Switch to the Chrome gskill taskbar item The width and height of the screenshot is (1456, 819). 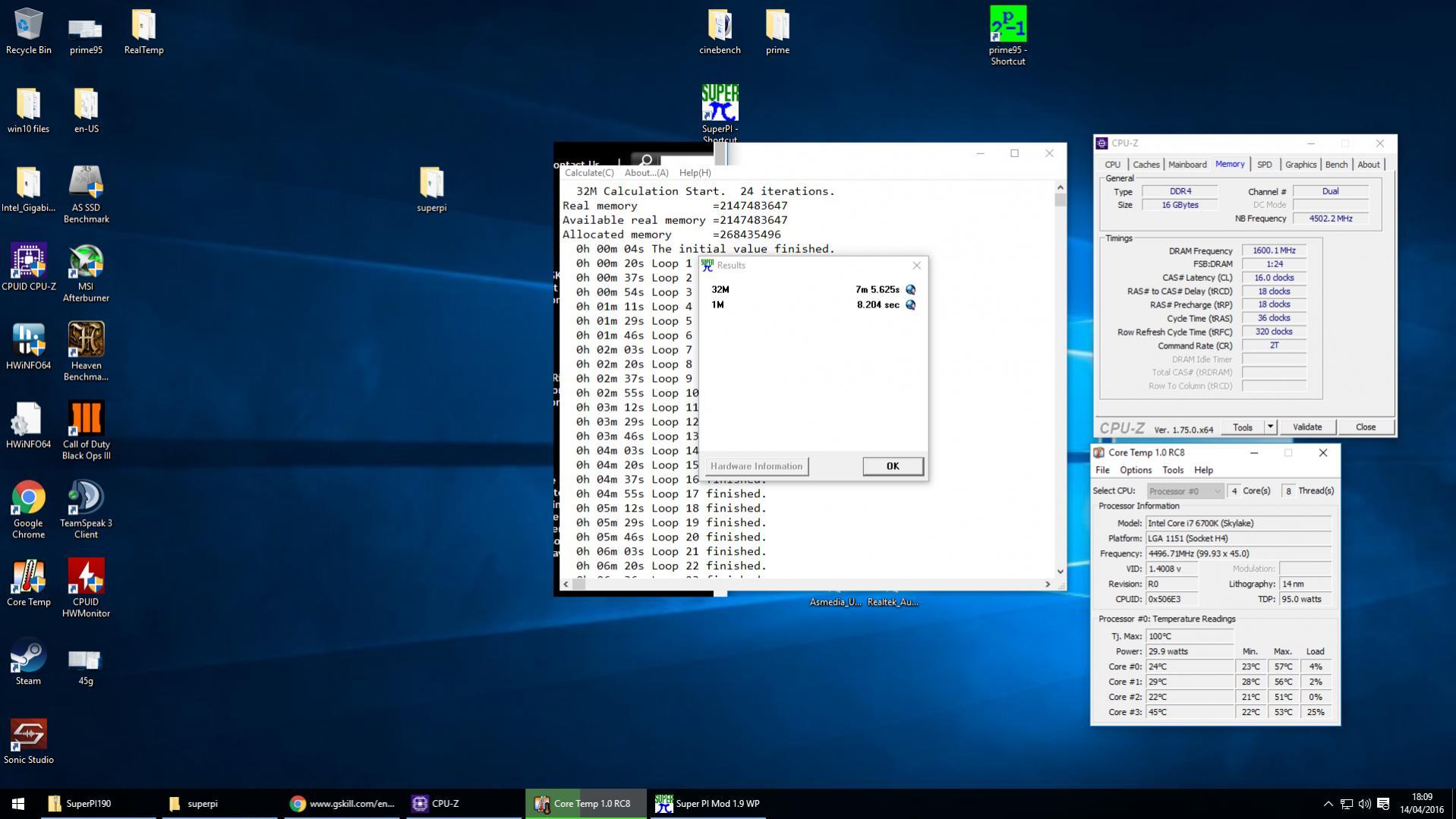(x=342, y=804)
